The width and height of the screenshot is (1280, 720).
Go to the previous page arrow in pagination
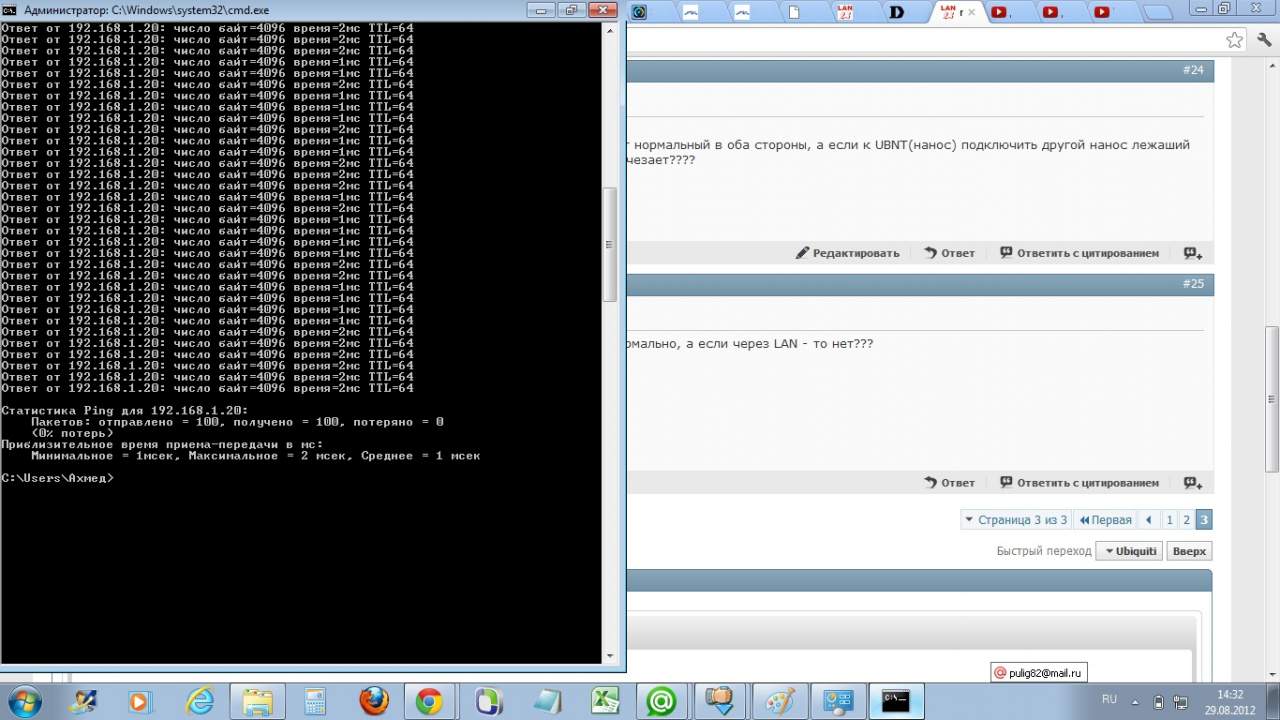point(1149,520)
